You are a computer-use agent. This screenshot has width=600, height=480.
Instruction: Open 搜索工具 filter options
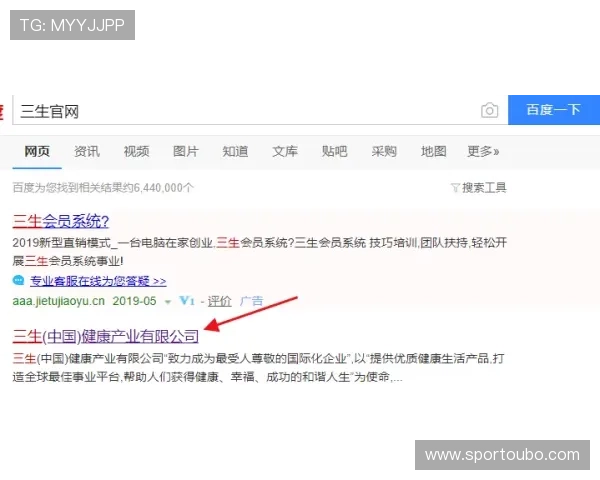(484, 188)
